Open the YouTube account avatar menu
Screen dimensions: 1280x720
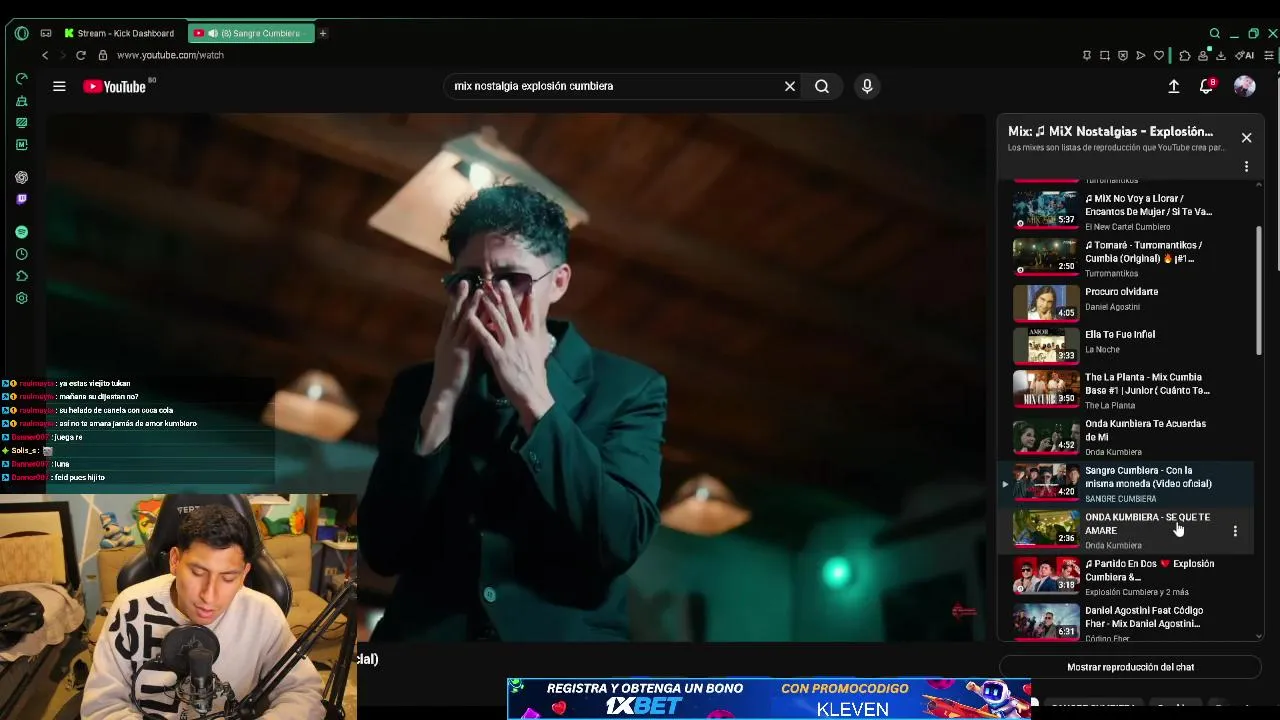pos(1244,87)
